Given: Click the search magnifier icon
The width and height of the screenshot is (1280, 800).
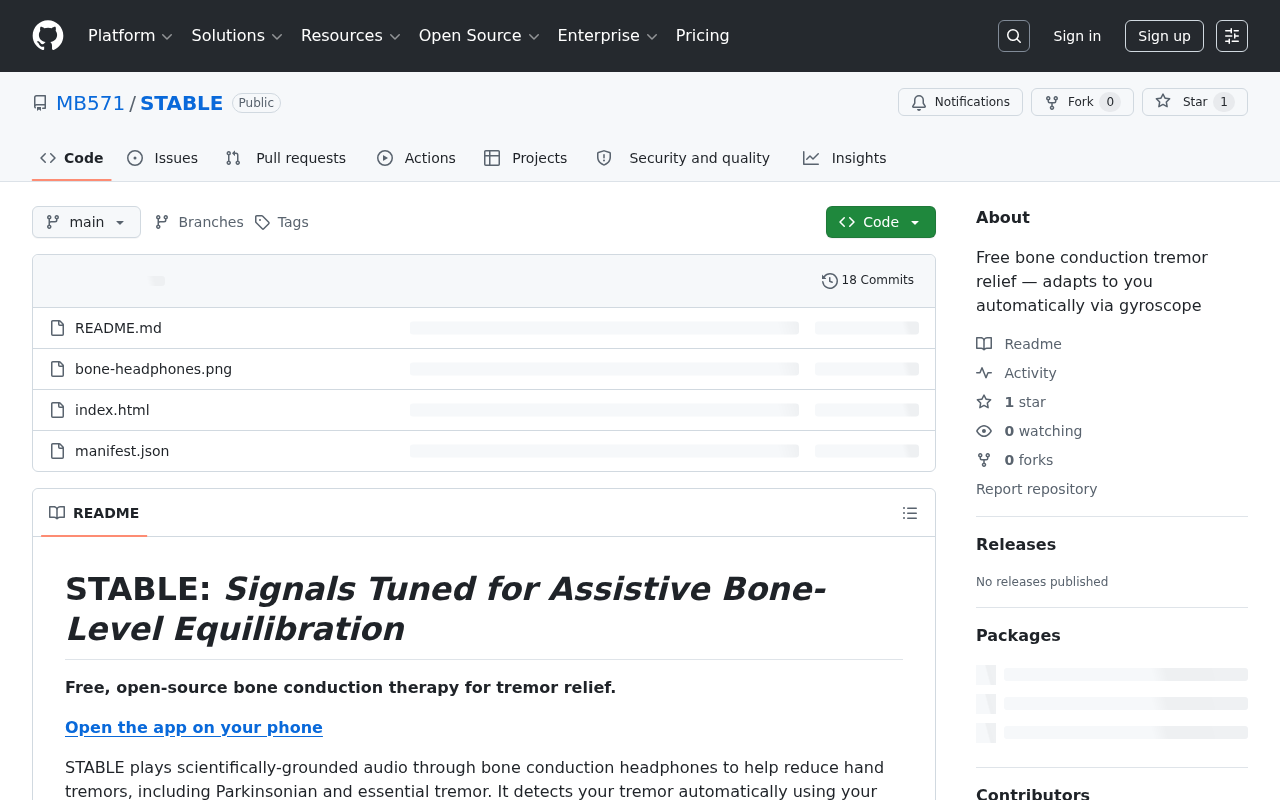Looking at the screenshot, I should pos(1014,36).
